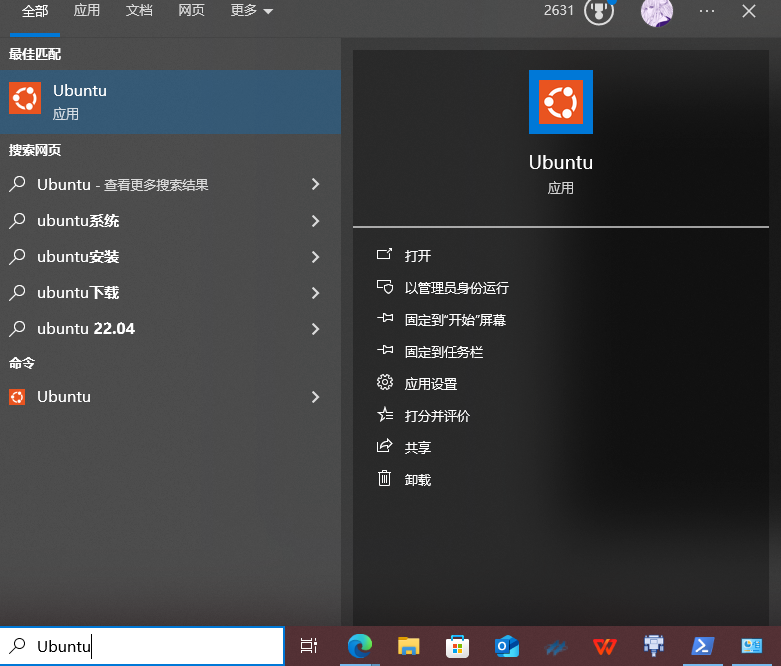Viewport: 781px width, 666px height.
Task: Click the shield icon beside 以管理员身份运行
Action: 385,286
